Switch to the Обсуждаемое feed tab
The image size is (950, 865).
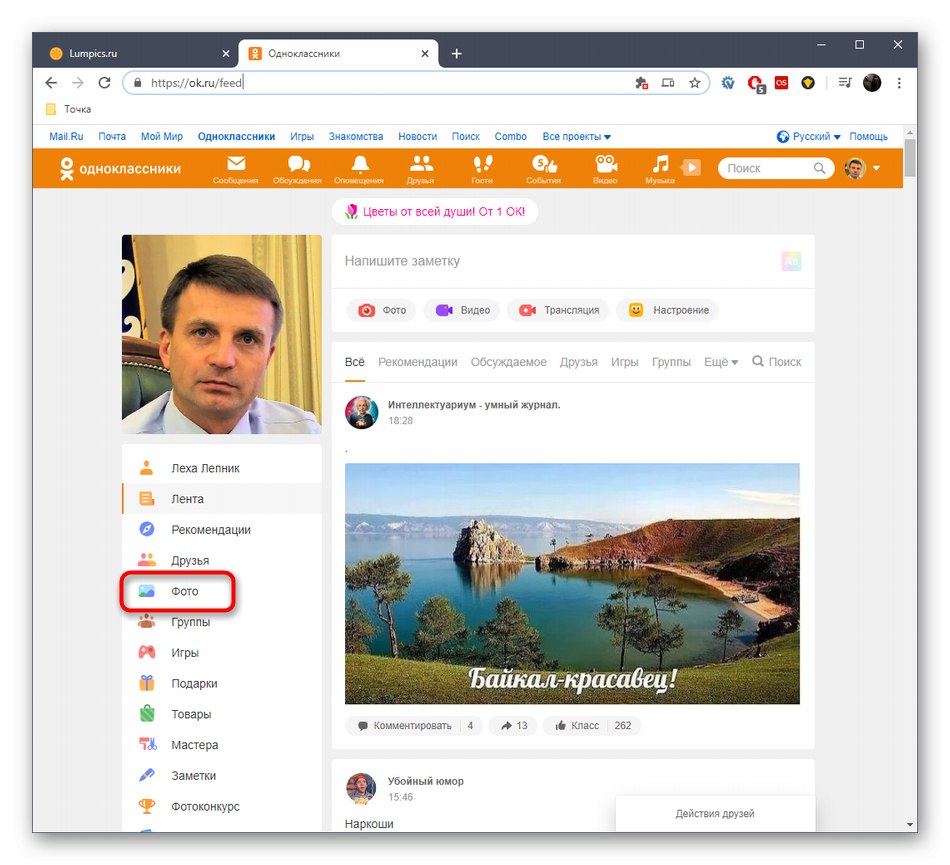coord(508,362)
